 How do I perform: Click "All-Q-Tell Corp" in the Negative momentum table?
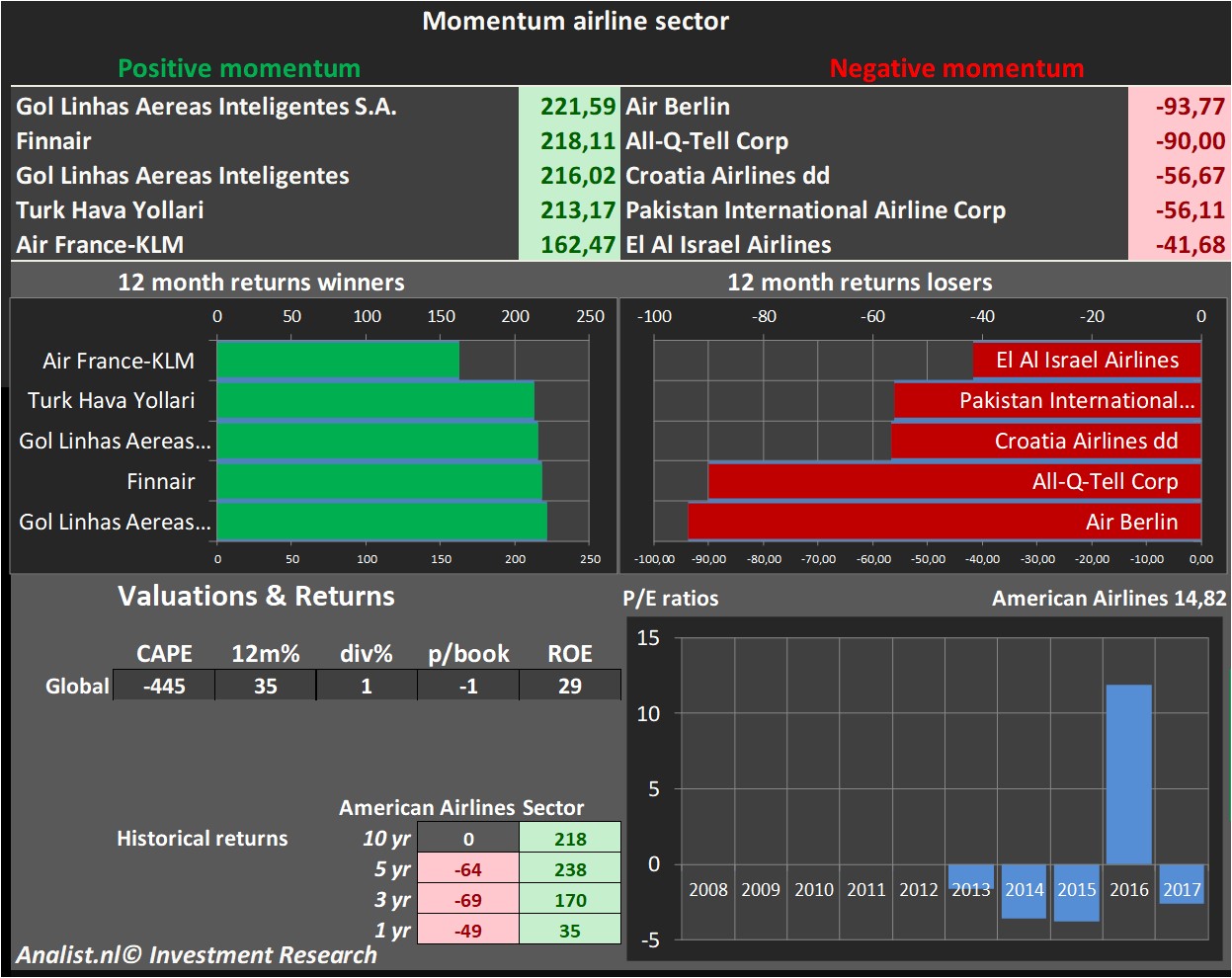(707, 141)
